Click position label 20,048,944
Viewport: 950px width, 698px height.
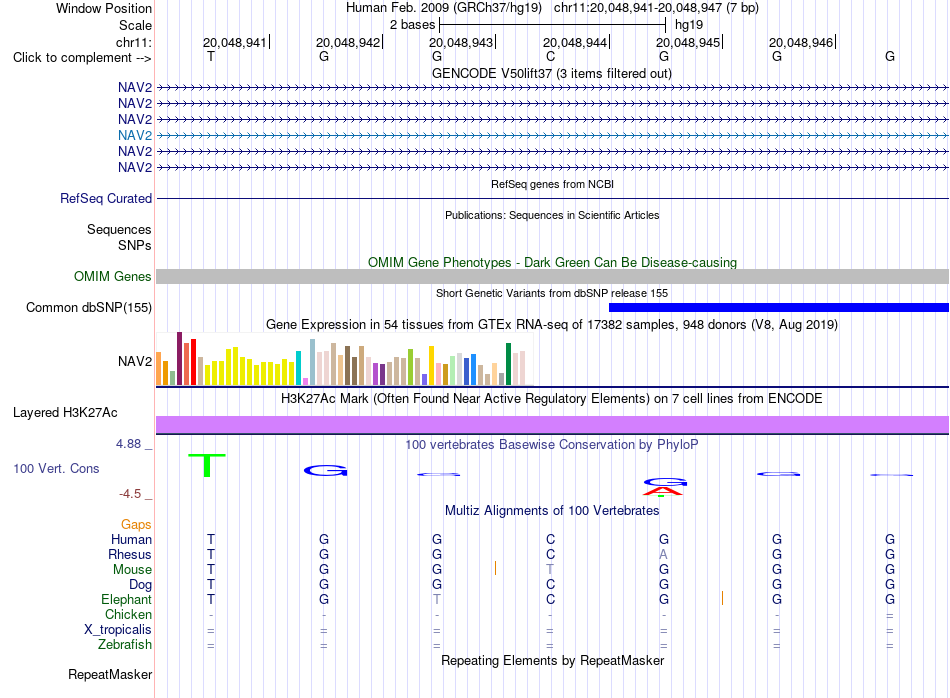tap(575, 42)
